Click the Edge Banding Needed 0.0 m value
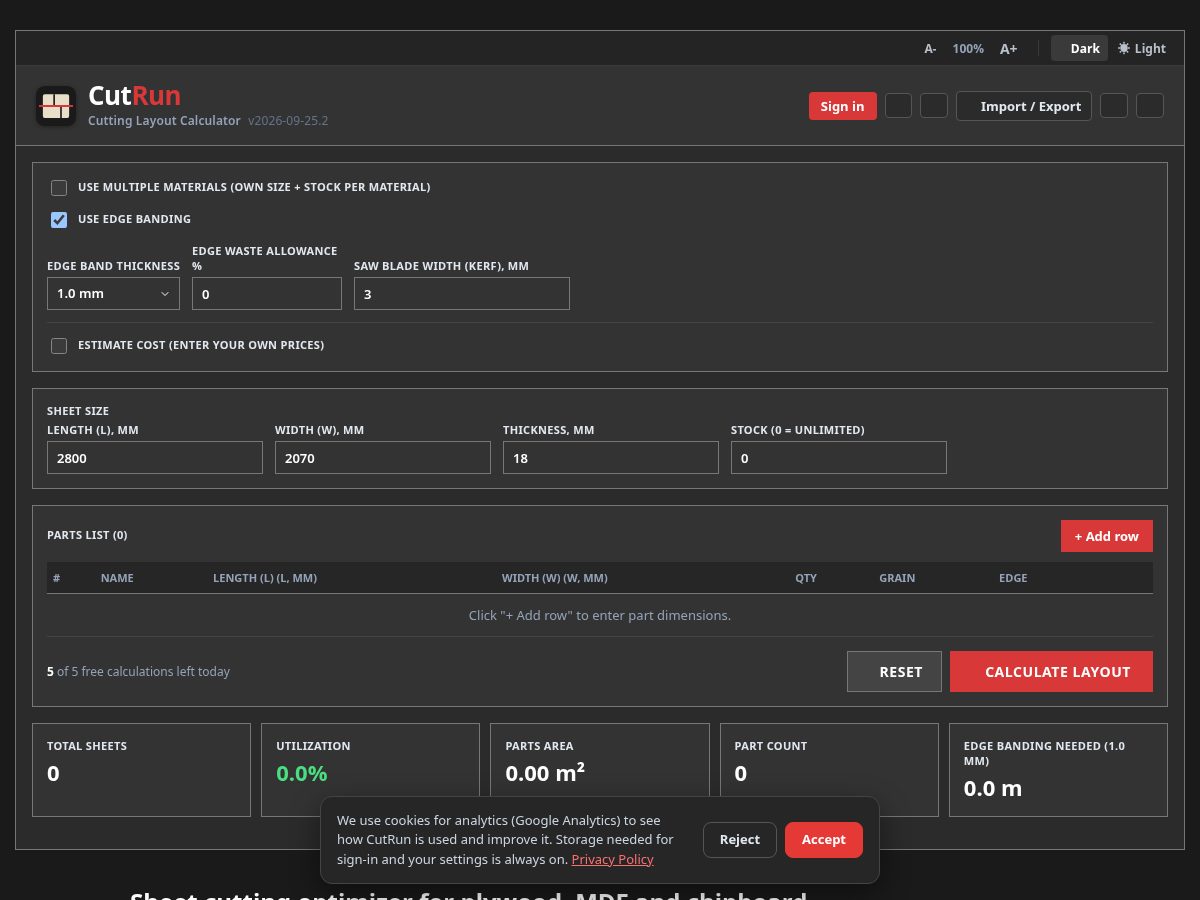1200x900 pixels. click(x=993, y=788)
